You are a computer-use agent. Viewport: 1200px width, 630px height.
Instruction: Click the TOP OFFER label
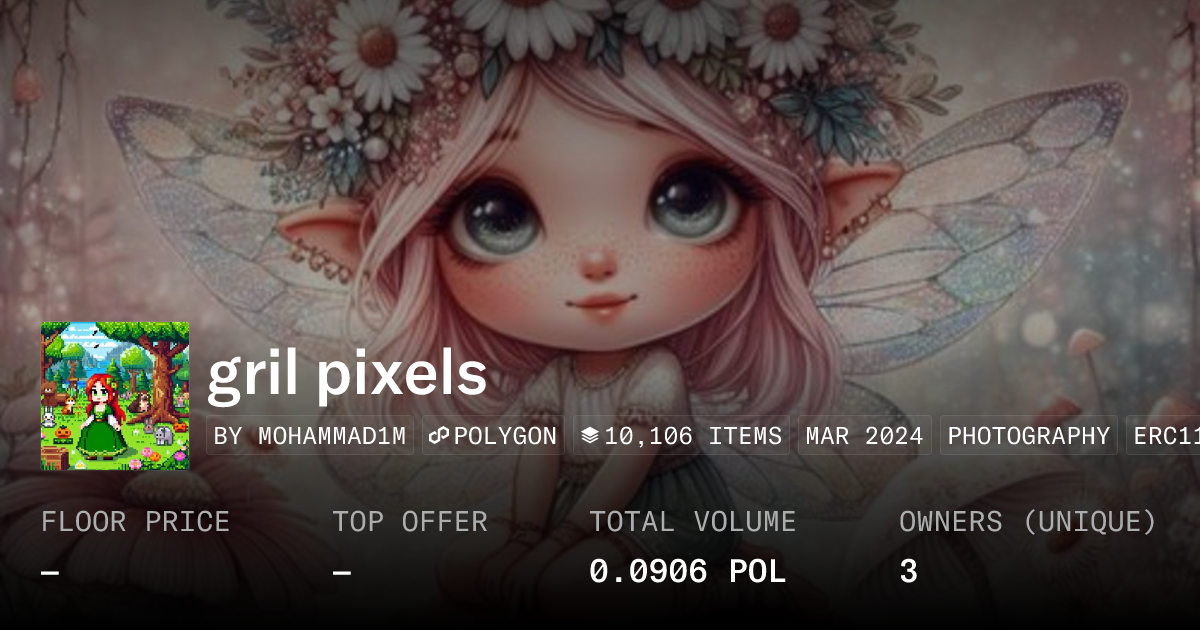[410, 522]
